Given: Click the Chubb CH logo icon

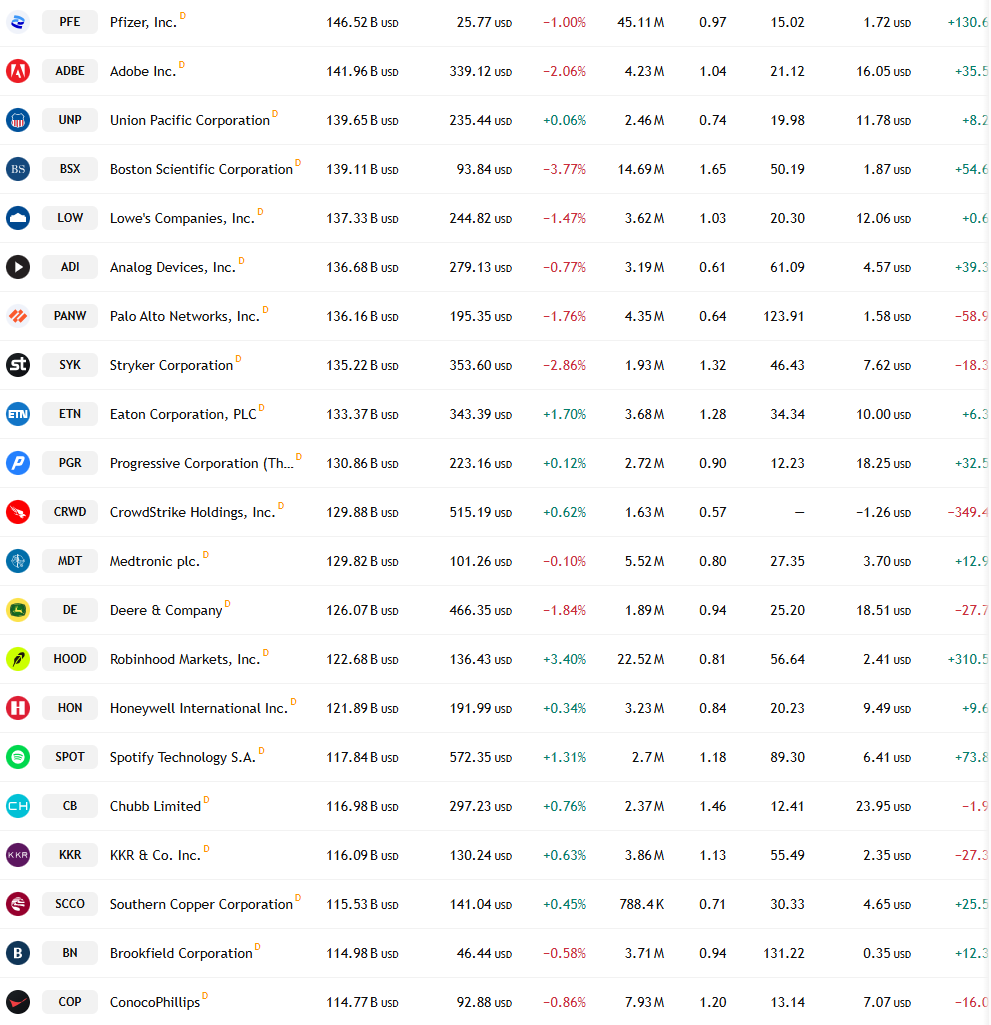Looking at the screenshot, I should [18, 806].
